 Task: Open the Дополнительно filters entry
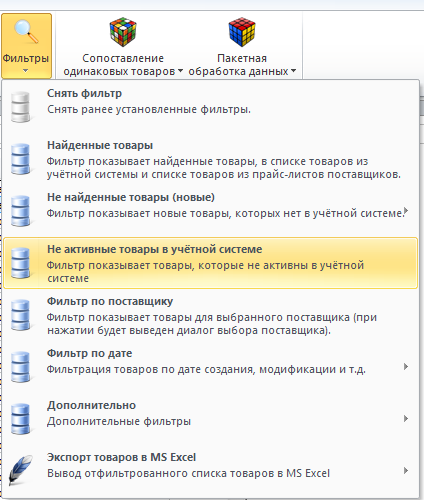tap(210, 419)
